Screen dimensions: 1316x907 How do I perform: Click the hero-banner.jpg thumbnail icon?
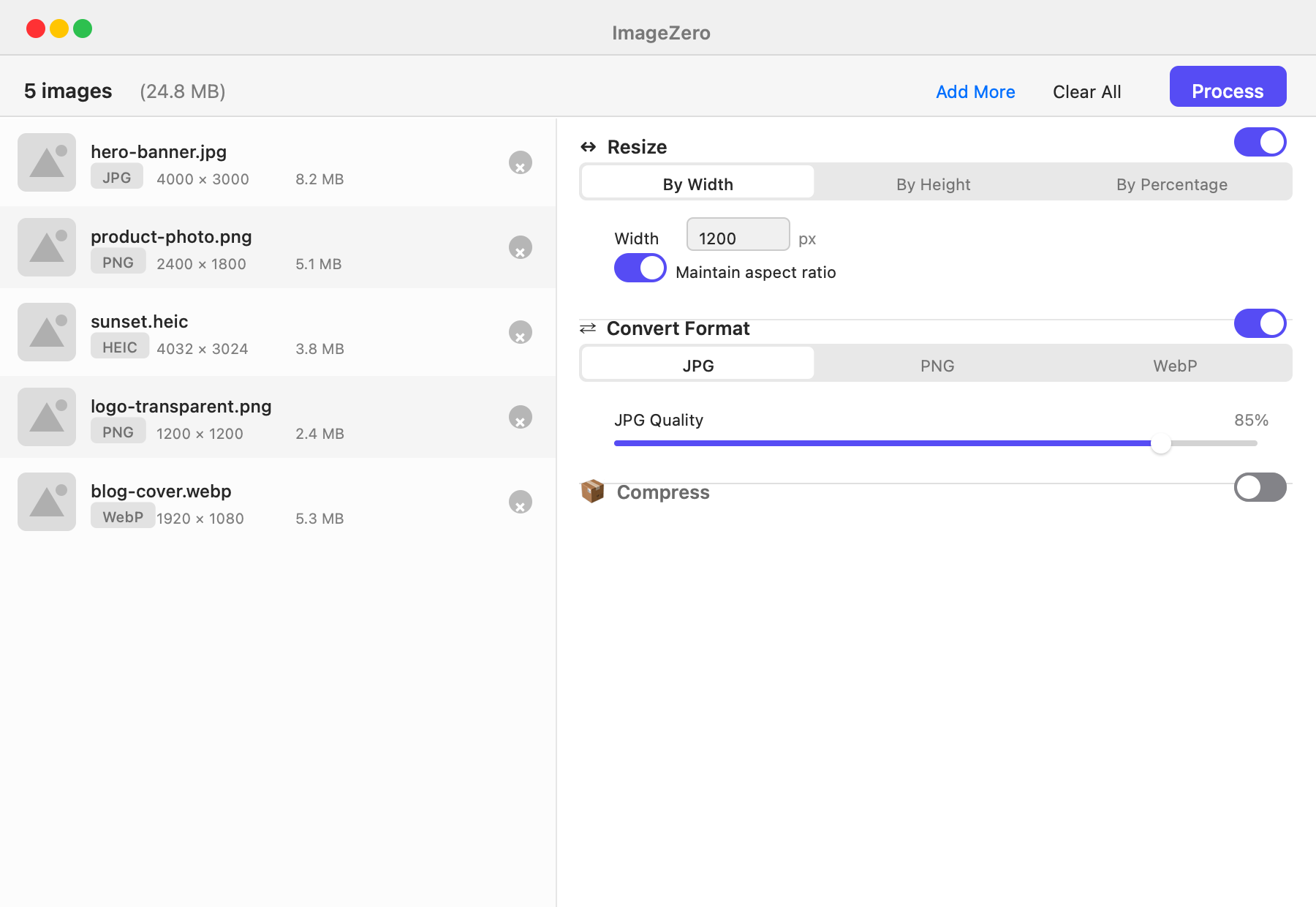(47, 162)
